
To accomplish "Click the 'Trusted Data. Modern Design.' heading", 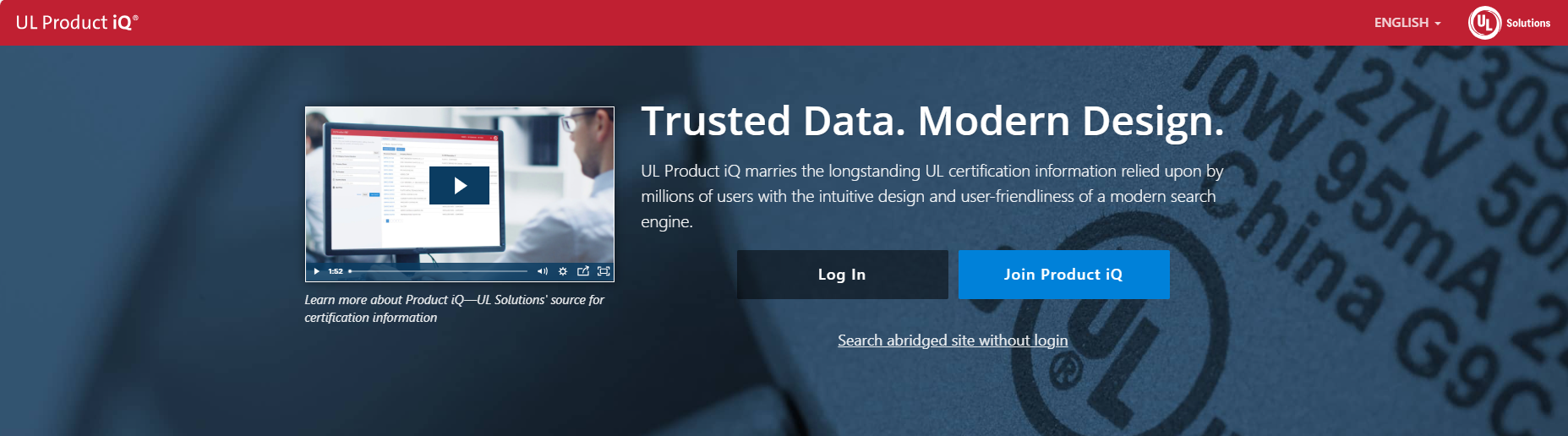I will 932,121.
